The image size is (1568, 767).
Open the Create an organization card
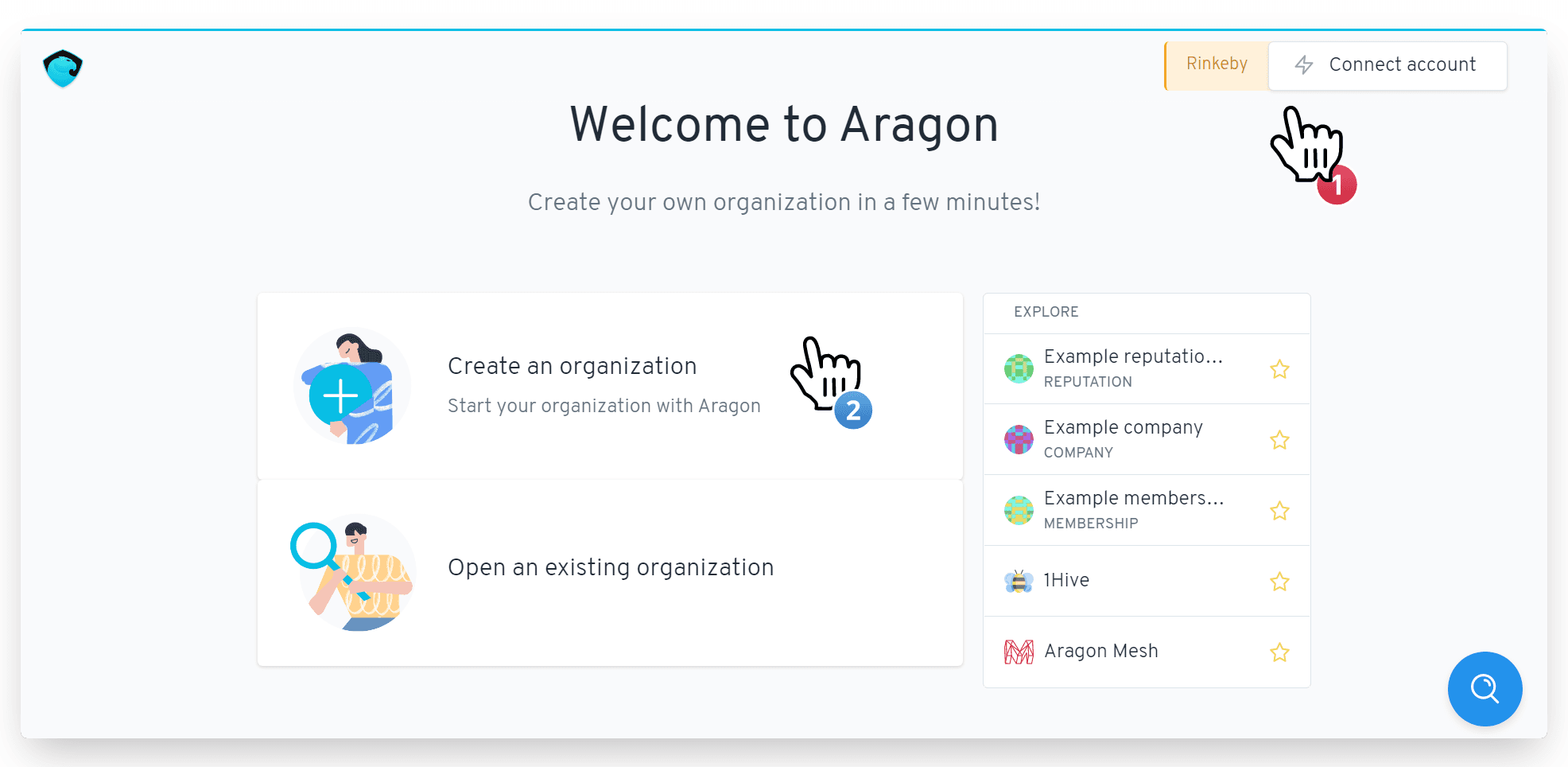pos(610,386)
